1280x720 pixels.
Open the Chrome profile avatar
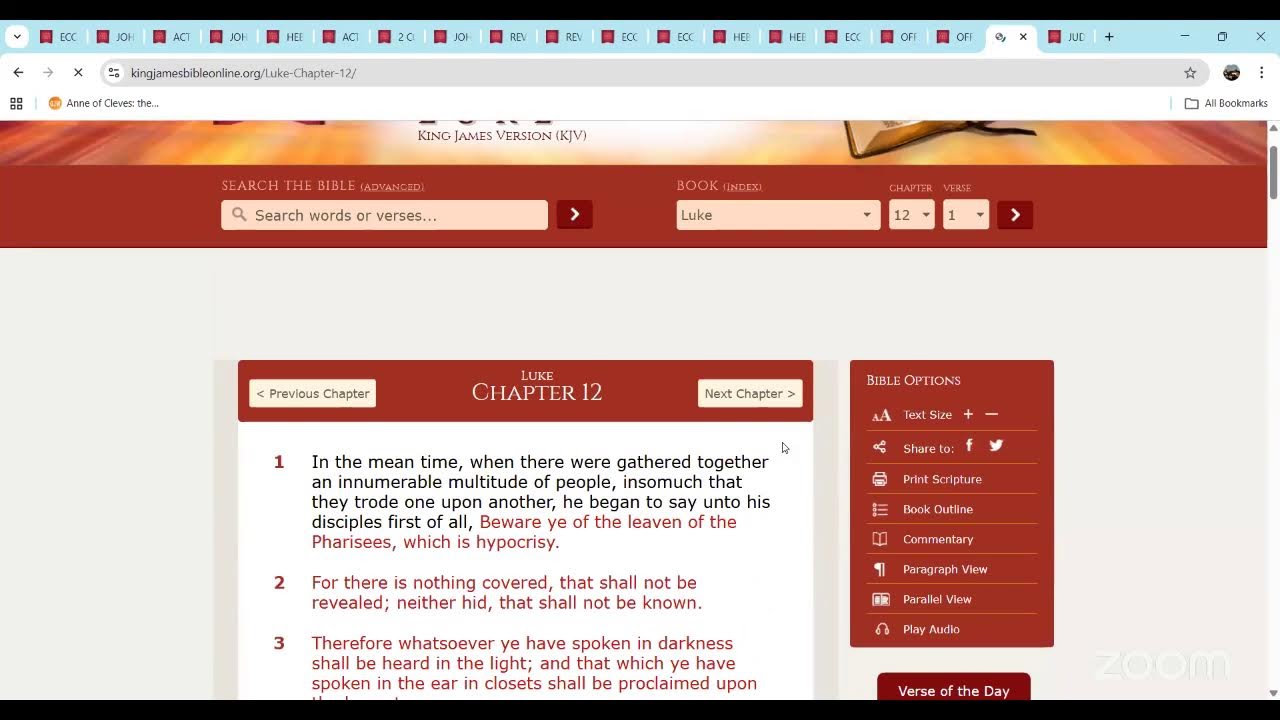1232,72
